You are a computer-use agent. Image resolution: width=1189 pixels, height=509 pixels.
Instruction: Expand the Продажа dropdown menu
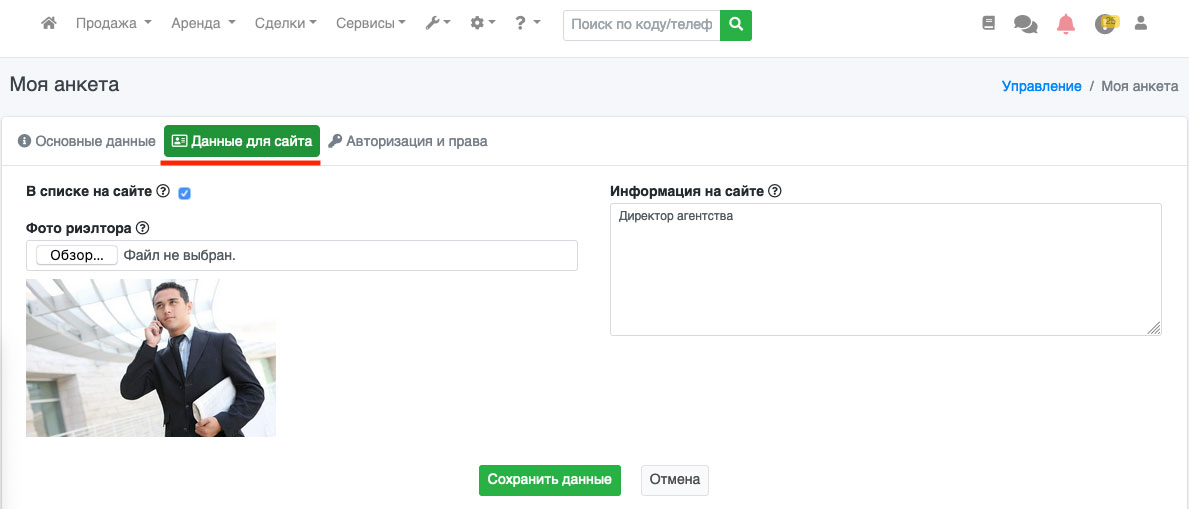click(113, 23)
